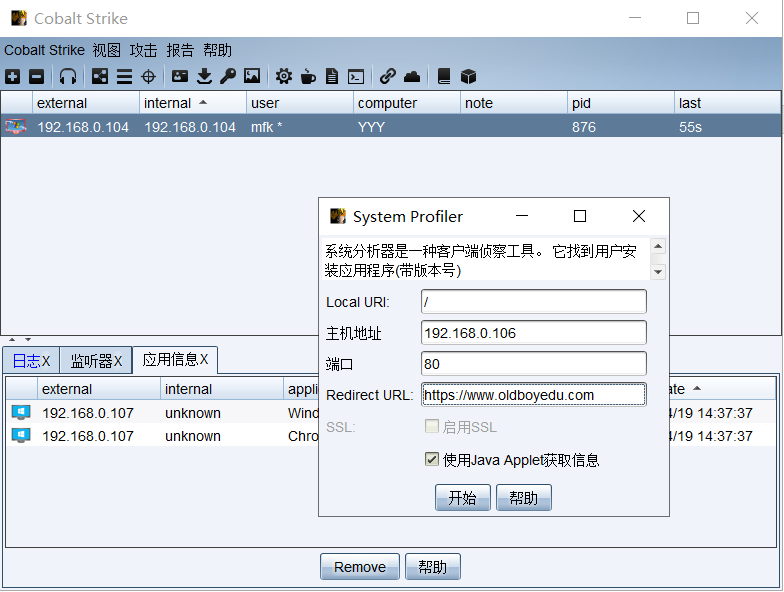
Task: Click the download arrow toolbar icon
Action: (x=204, y=76)
